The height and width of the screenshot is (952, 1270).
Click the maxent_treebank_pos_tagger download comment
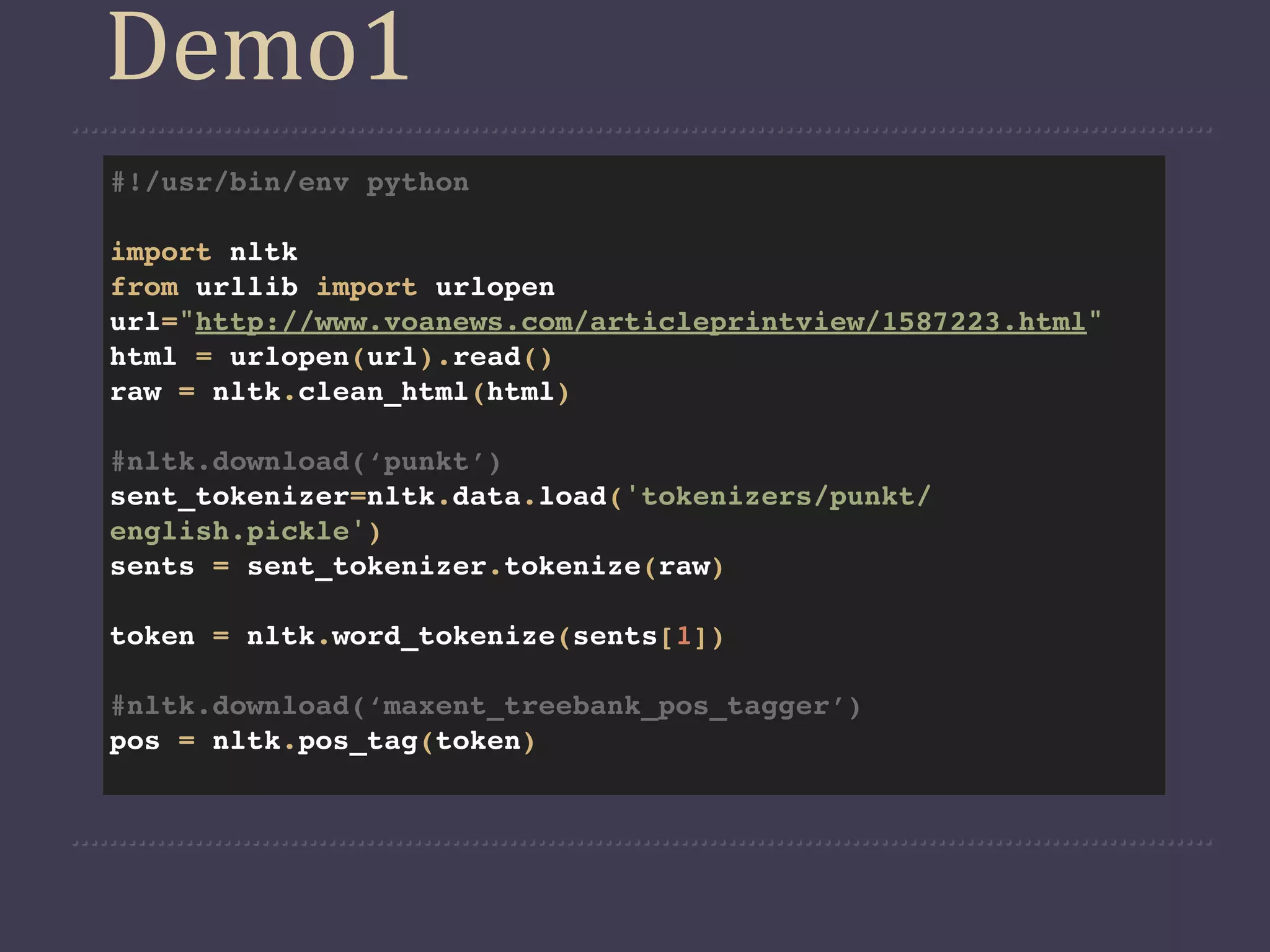[486, 707]
